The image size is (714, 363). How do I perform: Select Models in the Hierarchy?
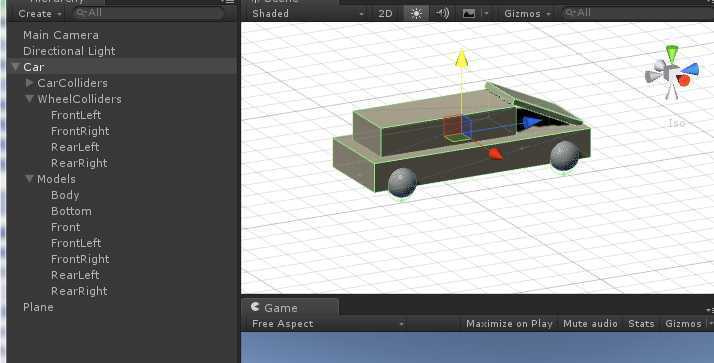point(56,179)
